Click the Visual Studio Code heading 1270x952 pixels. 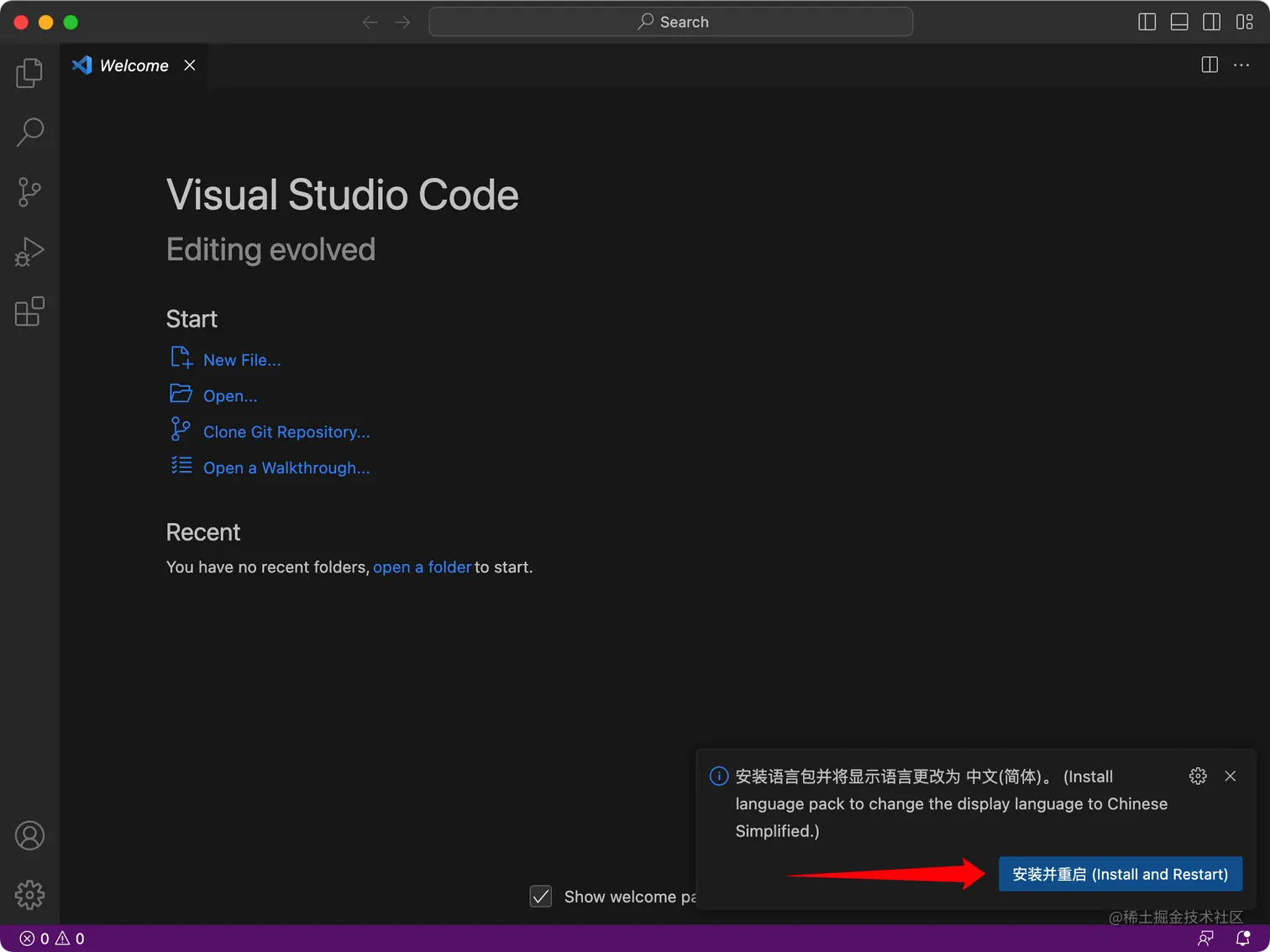point(343,195)
